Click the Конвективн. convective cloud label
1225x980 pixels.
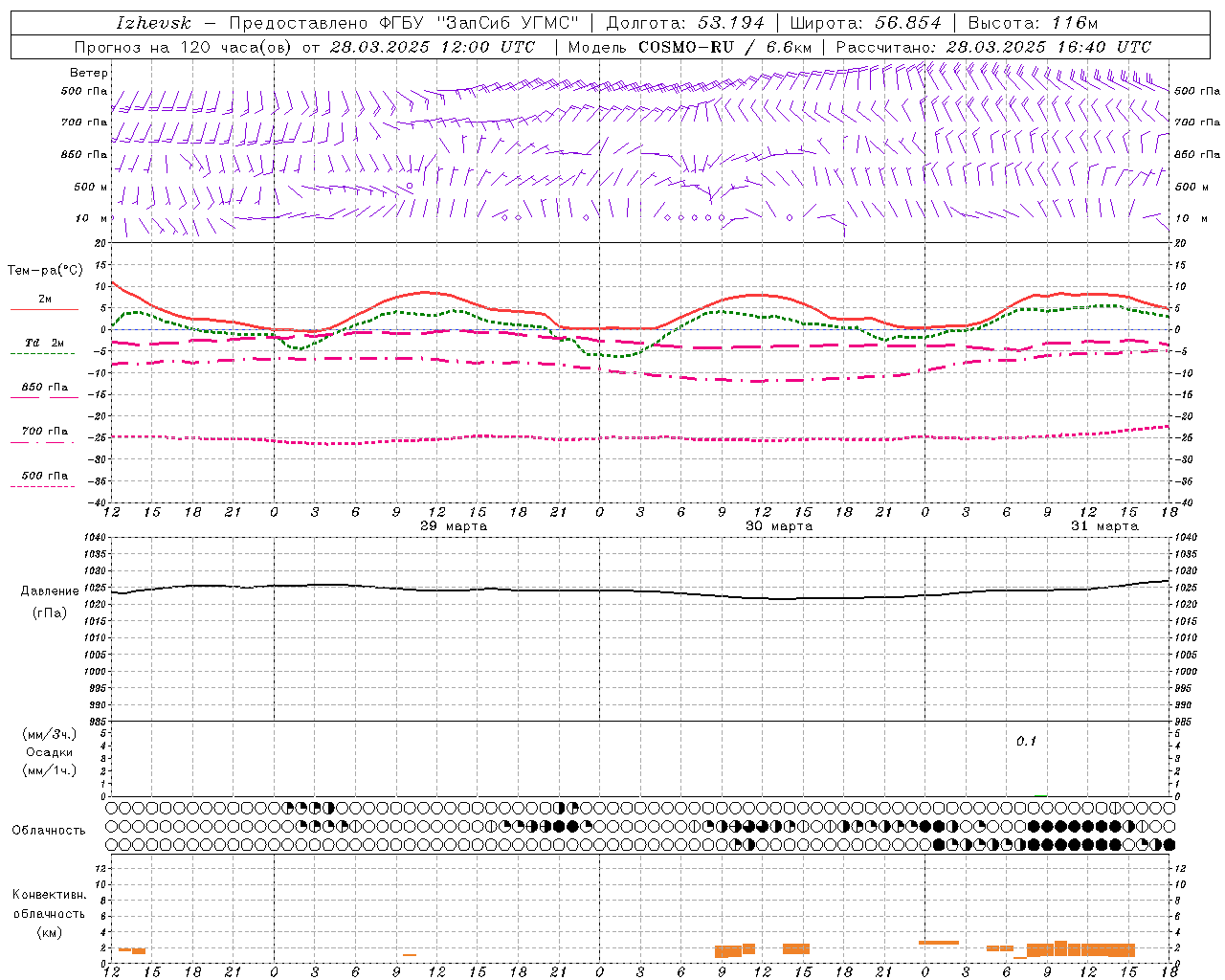click(49, 895)
